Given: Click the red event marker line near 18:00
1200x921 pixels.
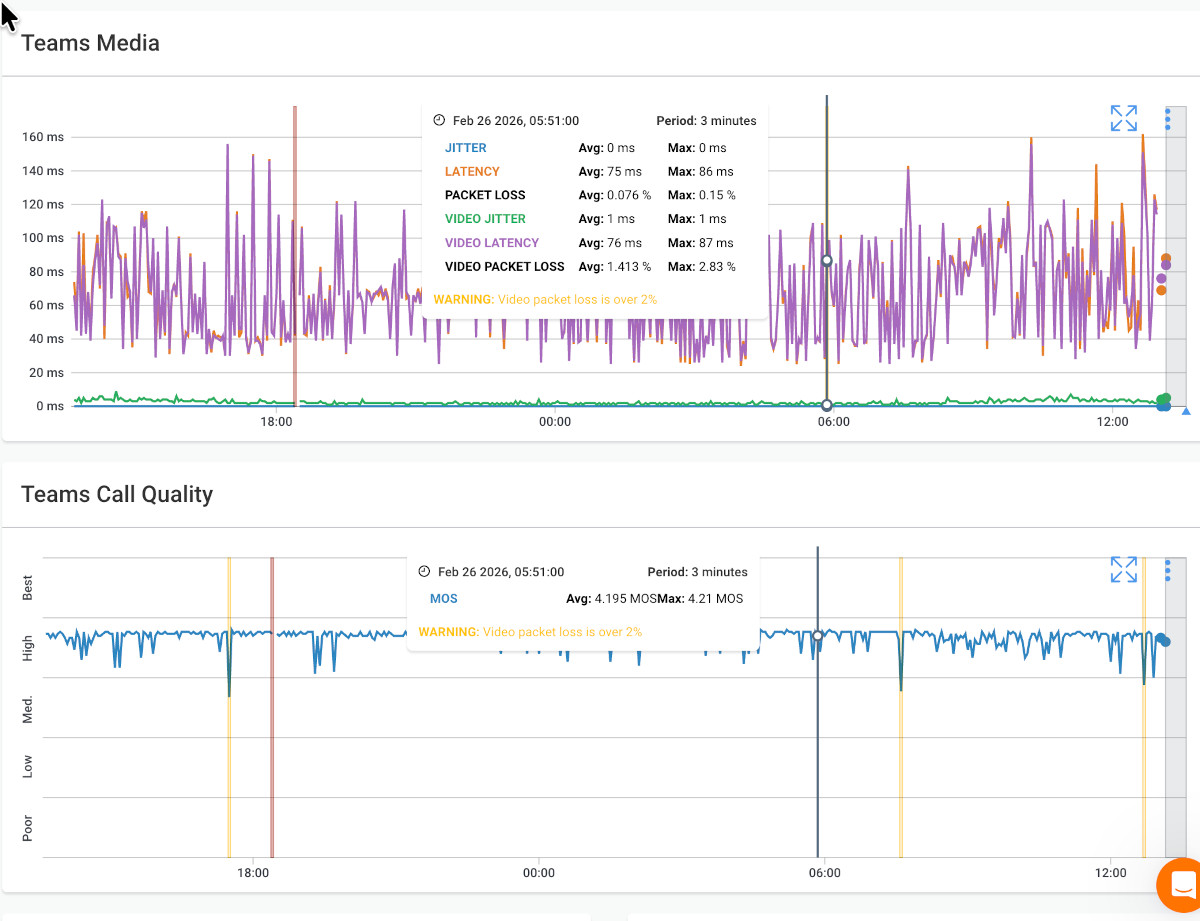Looking at the screenshot, I should [x=295, y=250].
